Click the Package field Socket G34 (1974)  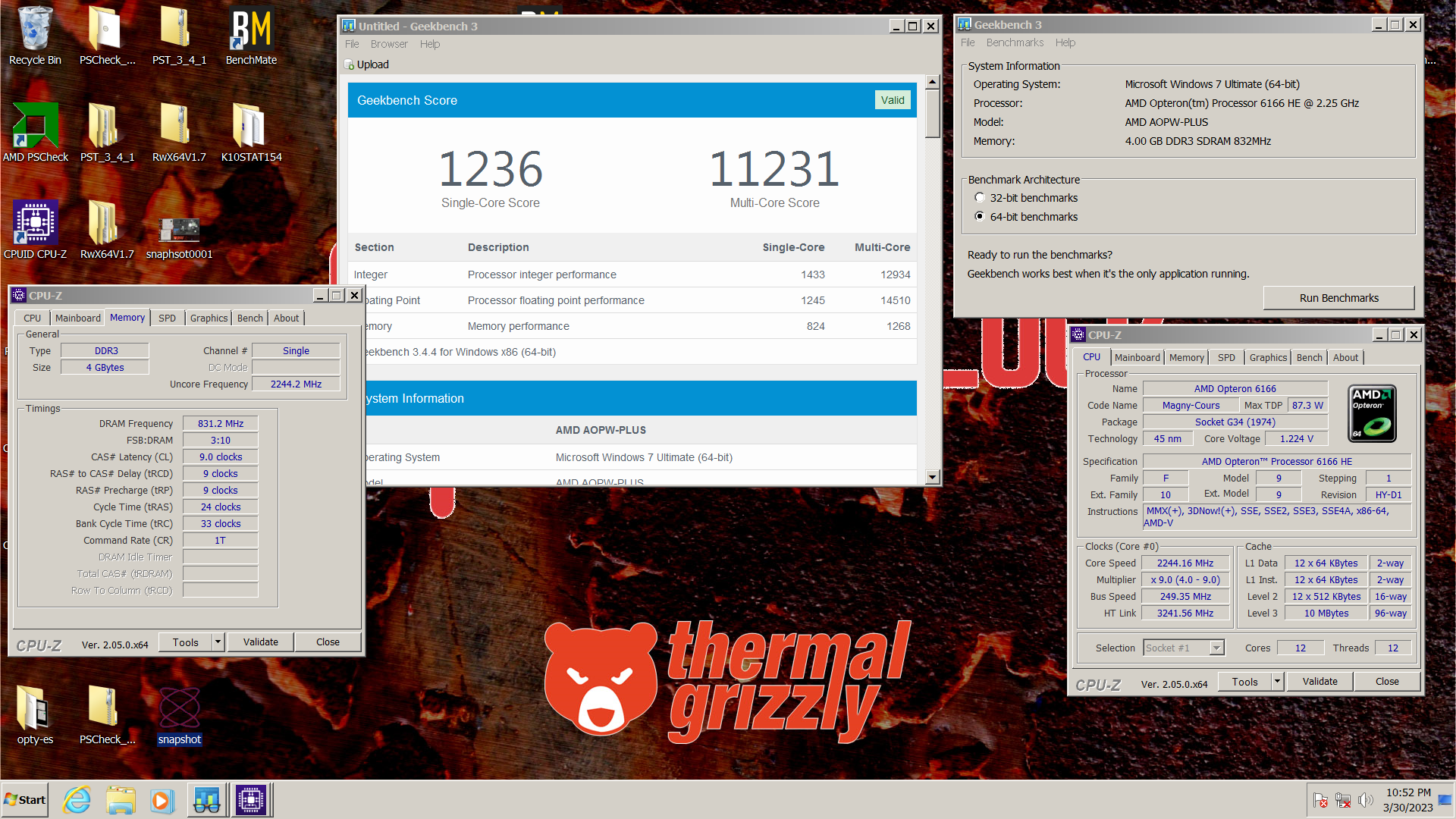point(1235,422)
